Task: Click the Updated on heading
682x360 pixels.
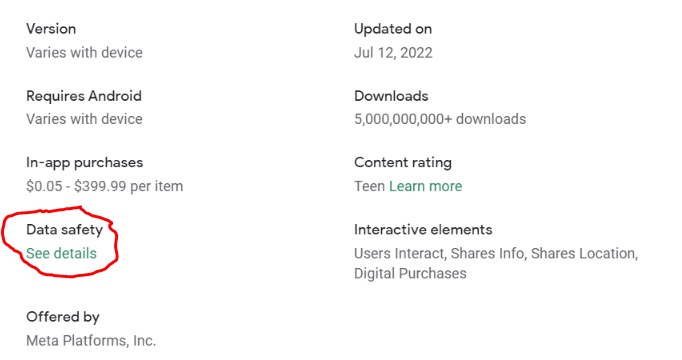Action: [393, 29]
